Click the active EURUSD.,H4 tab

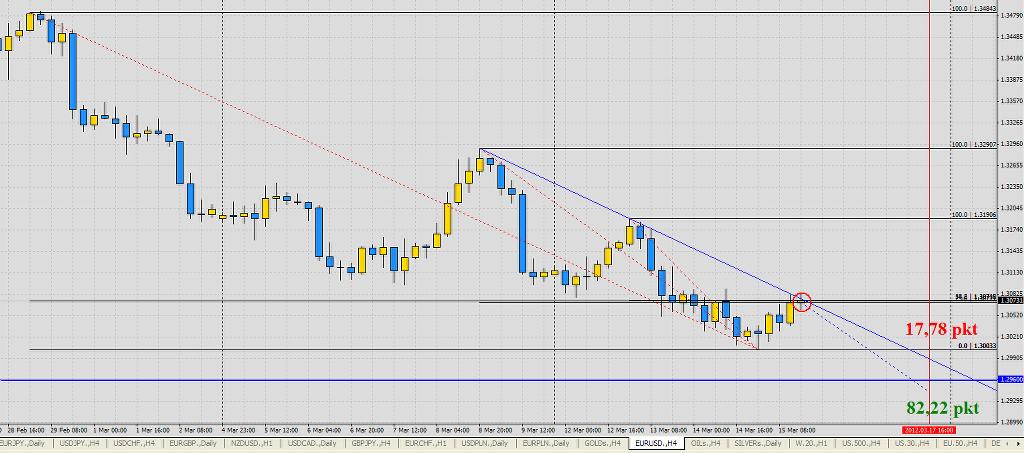point(656,443)
